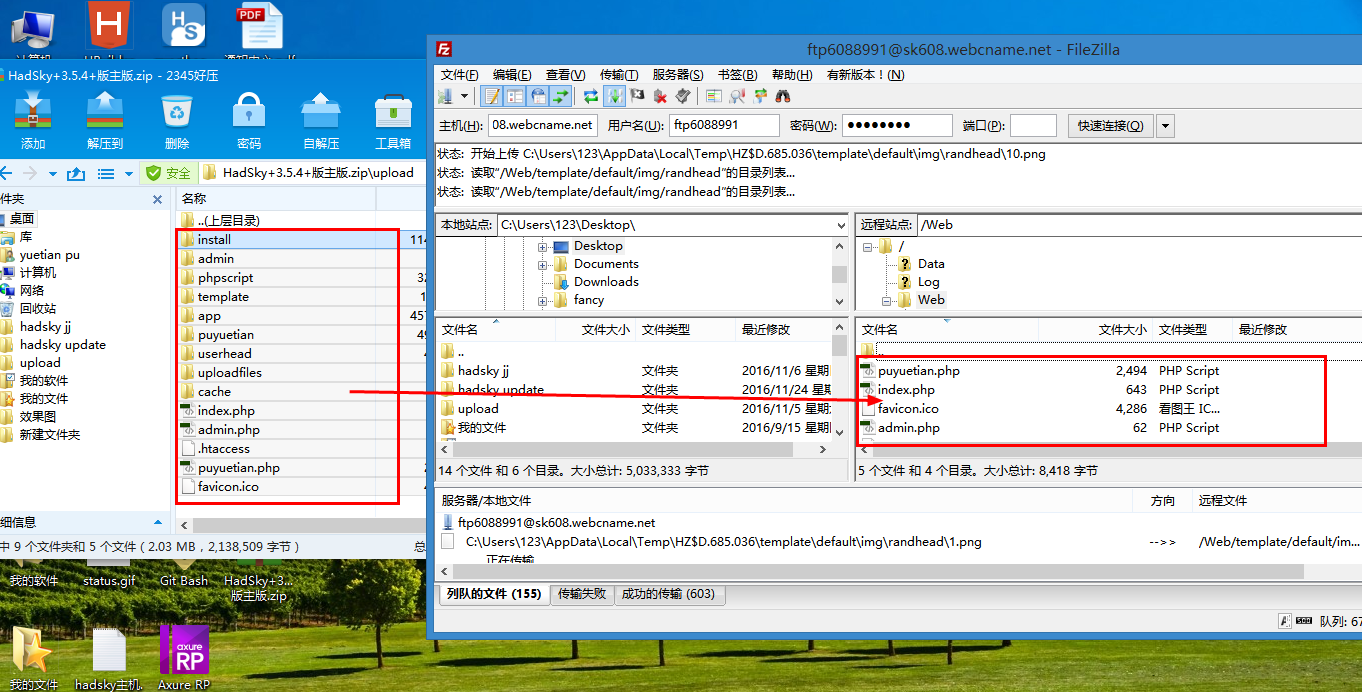Click the 自解压 icon
Viewport: 1362px width, 692px height.
pos(321,120)
